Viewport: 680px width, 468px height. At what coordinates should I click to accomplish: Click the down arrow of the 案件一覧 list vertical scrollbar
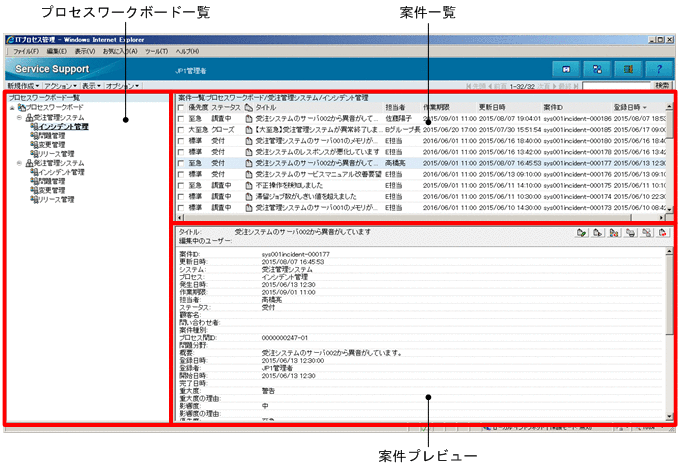[669, 210]
